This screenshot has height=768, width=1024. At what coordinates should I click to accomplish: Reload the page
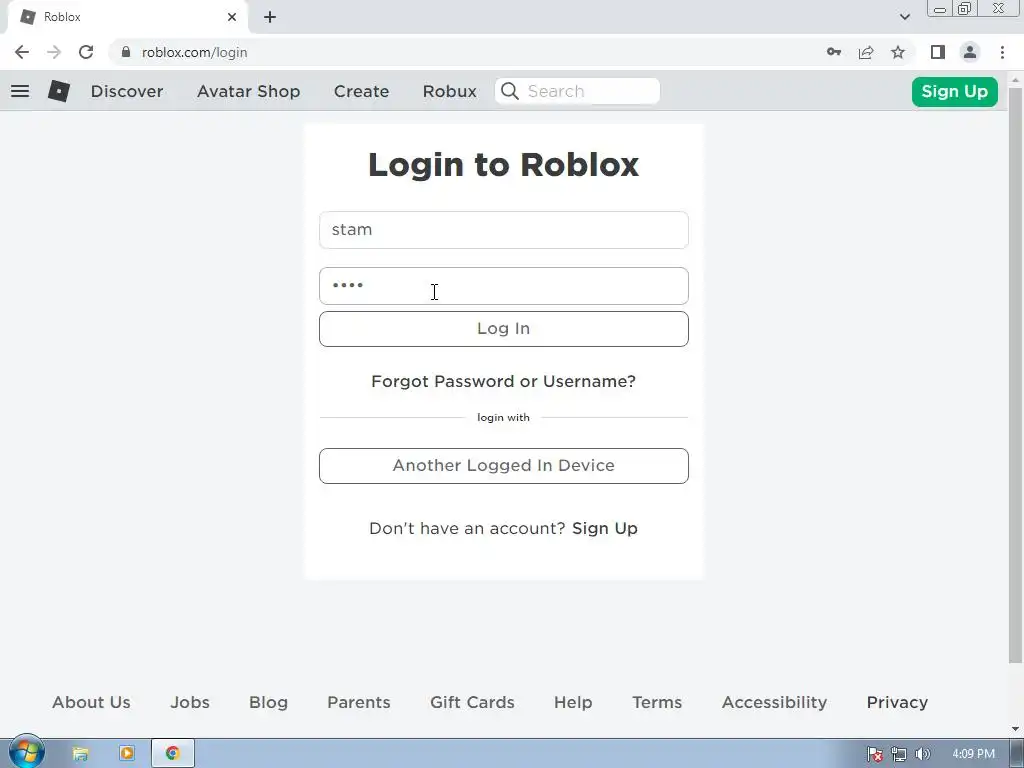pyautogui.click(x=86, y=52)
